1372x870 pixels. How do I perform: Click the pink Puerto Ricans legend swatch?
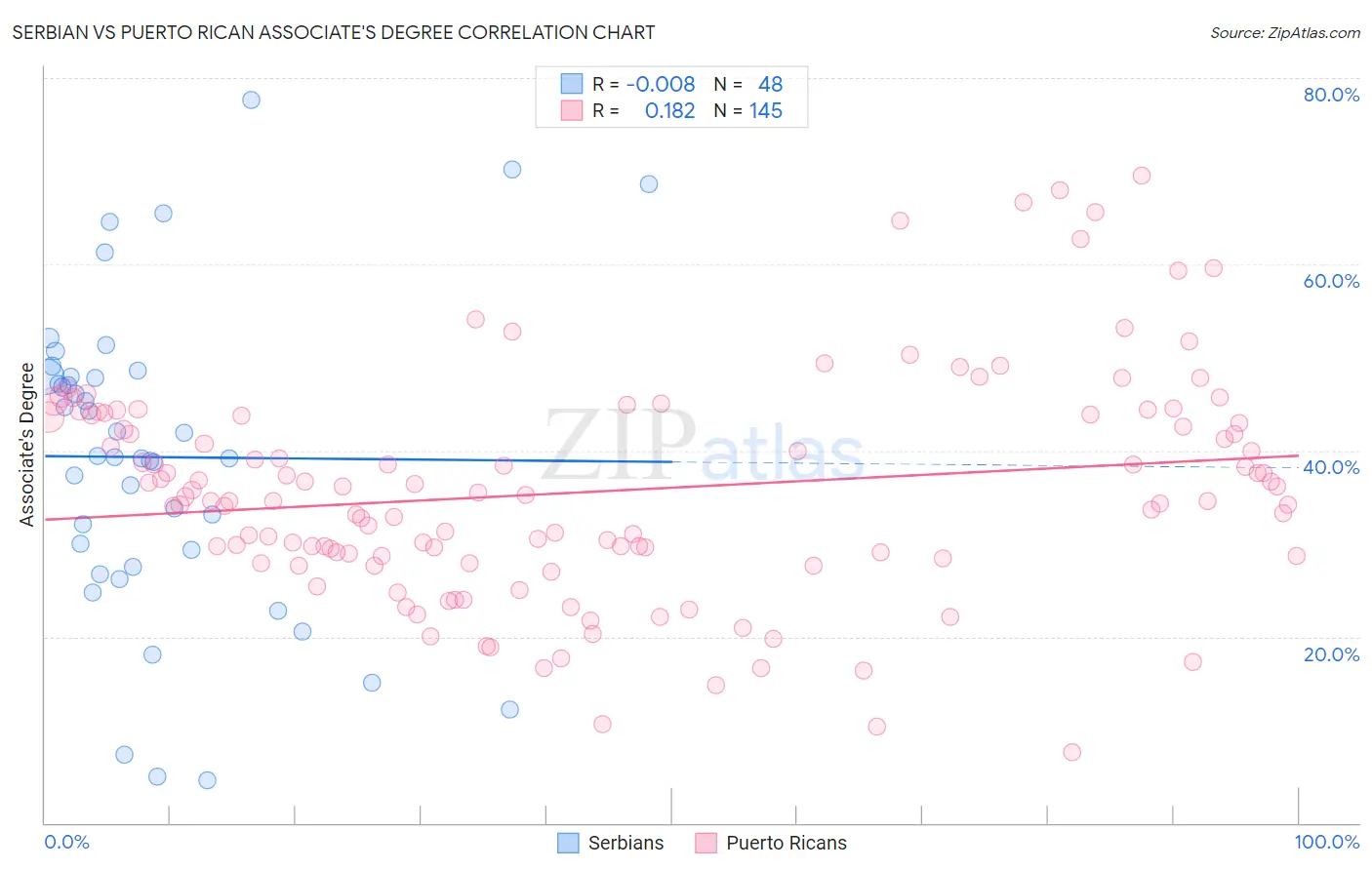706,843
